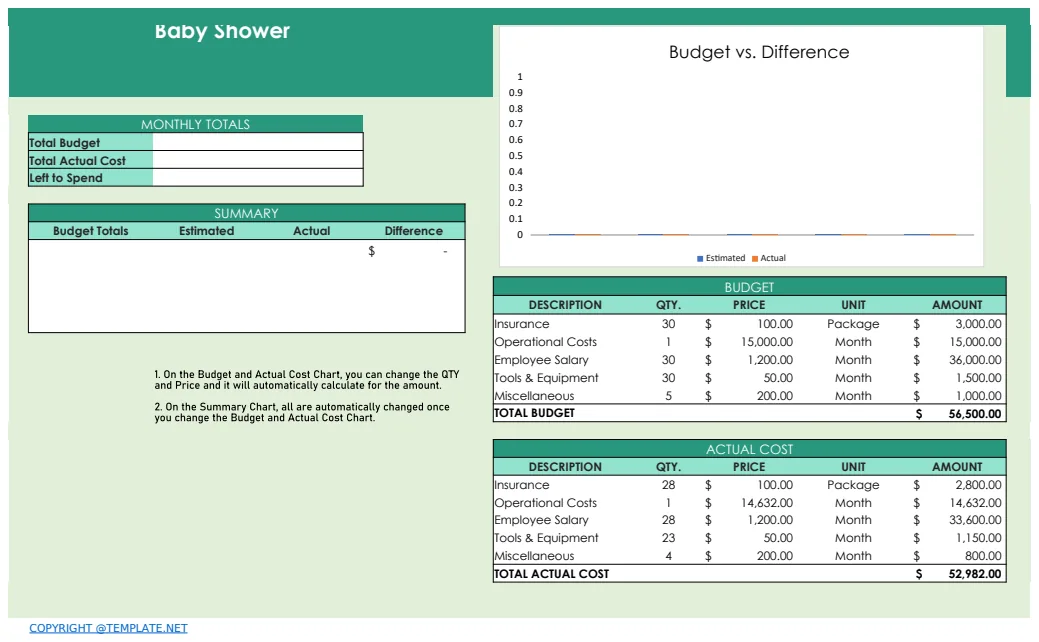Click the Difference column header in Summary
The width and height of the screenshot is (1039, 642).
[413, 231]
